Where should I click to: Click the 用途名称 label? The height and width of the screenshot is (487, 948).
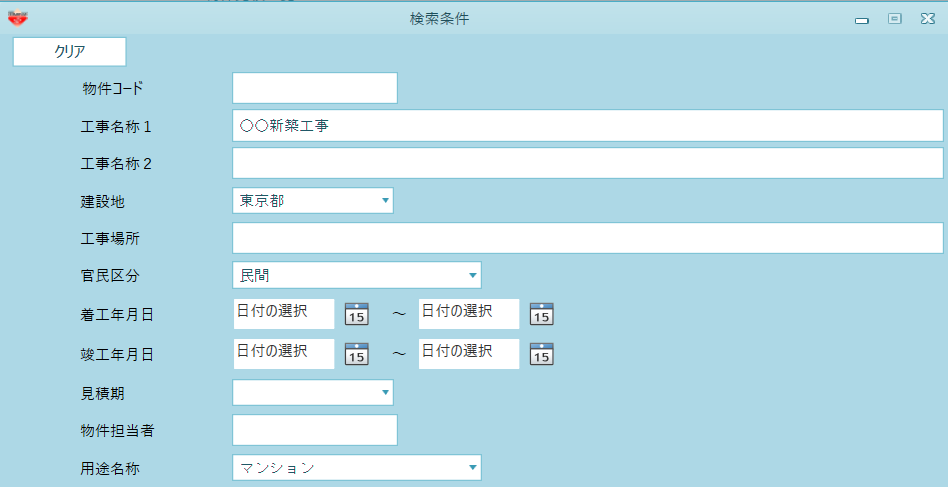point(110,468)
